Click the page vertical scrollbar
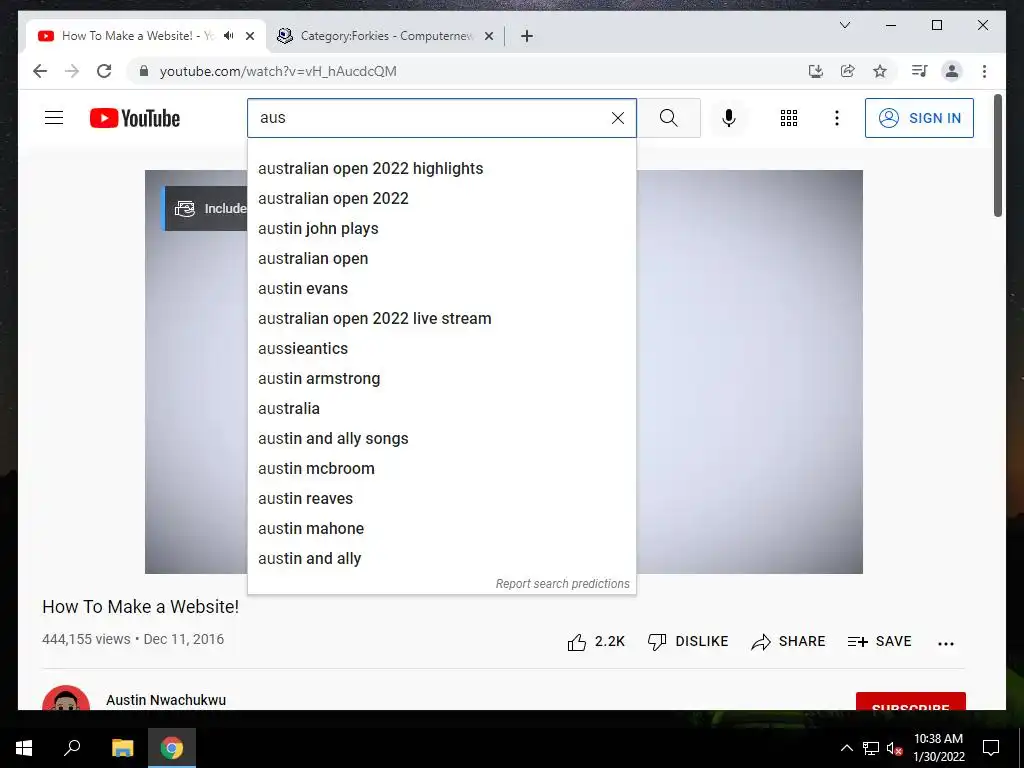The image size is (1024, 768). click(x=997, y=155)
